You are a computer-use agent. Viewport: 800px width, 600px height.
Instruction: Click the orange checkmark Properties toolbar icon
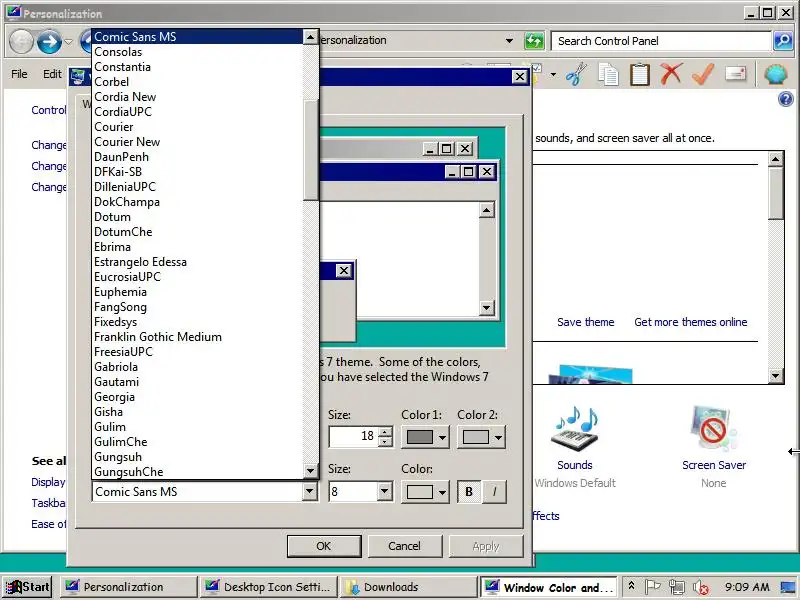coord(703,74)
